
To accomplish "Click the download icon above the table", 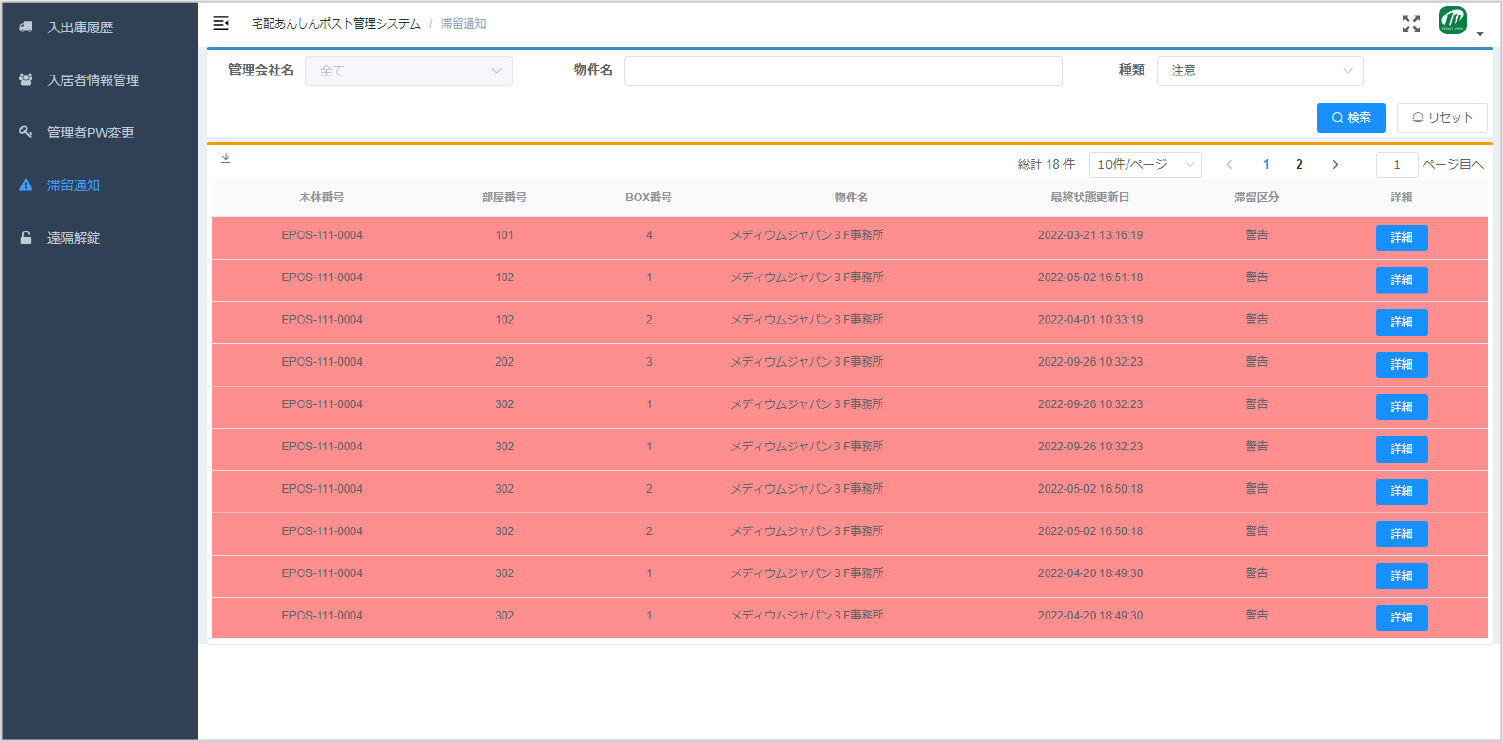I will (x=225, y=158).
